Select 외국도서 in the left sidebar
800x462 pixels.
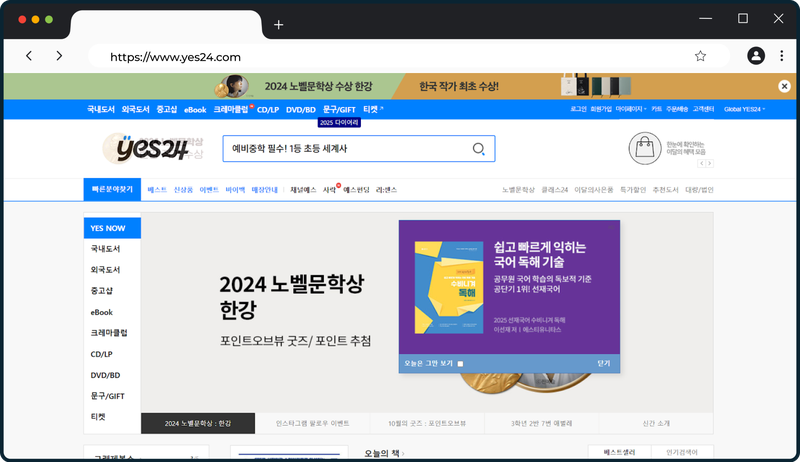click(x=105, y=270)
